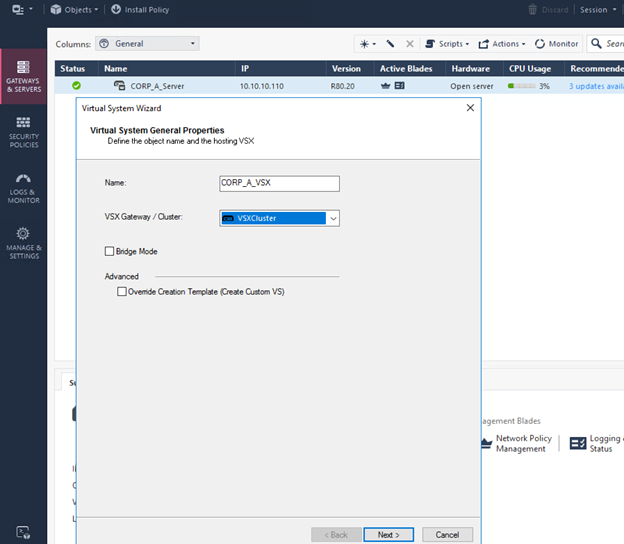Screen dimensions: 624x544
Task: Click Logging Status icon in summary pane
Action: [x=578, y=443]
